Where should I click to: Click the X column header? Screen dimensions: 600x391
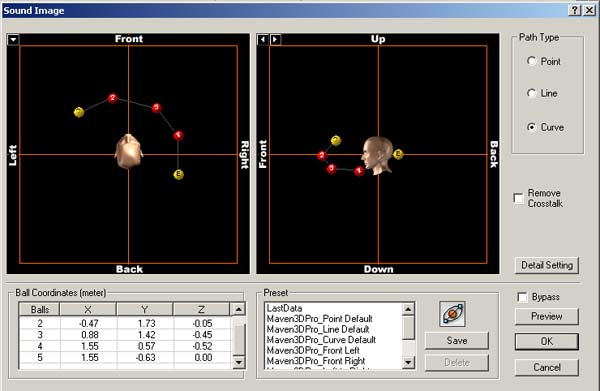pos(88,310)
